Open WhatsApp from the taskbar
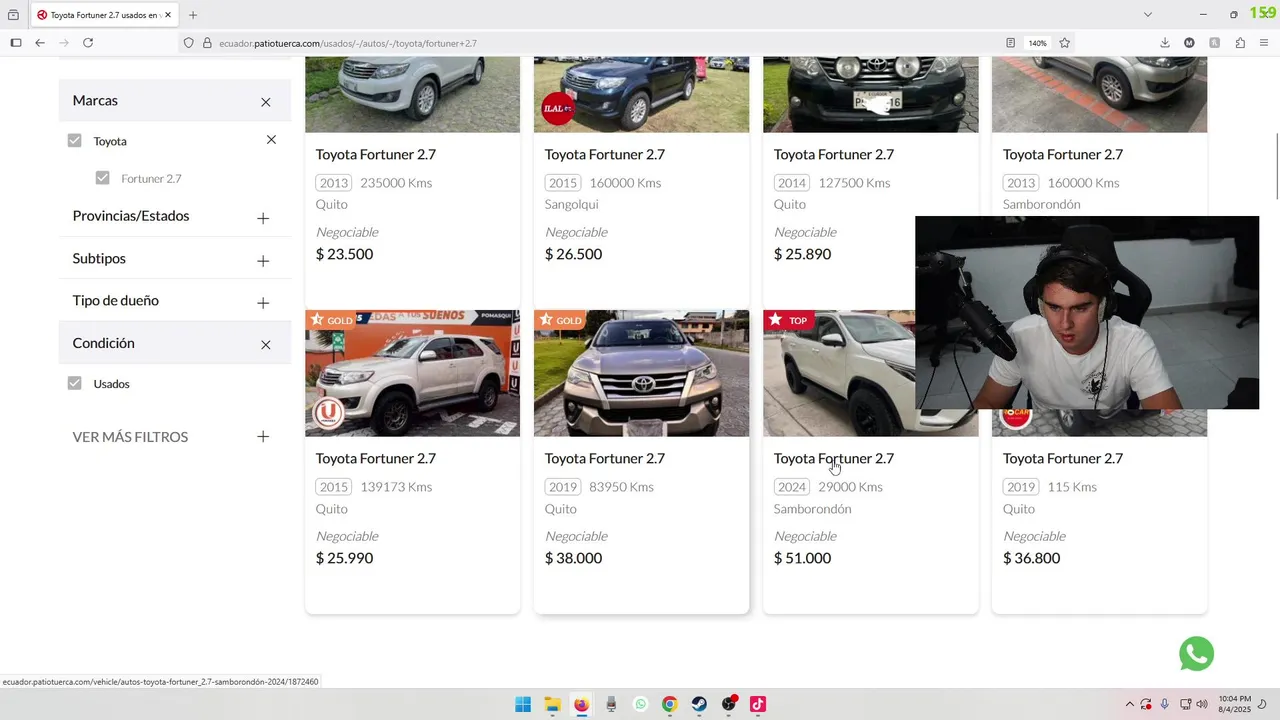Screen dimensions: 1280x720 pos(640,704)
